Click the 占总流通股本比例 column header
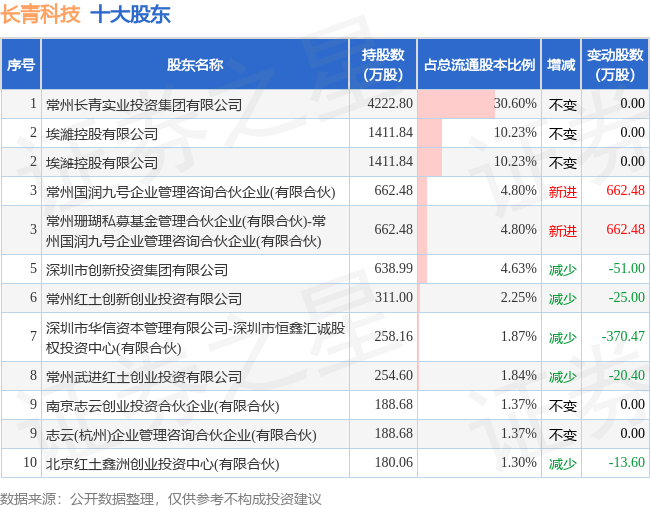 (479, 65)
